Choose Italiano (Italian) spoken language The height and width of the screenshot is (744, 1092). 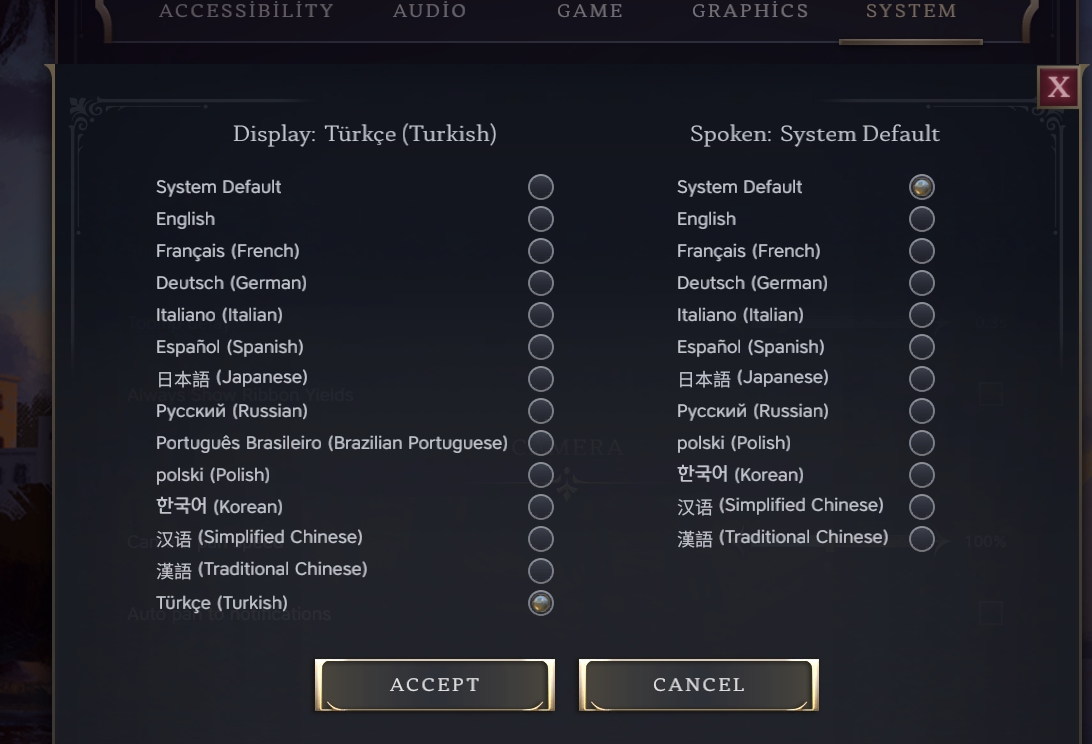(921, 315)
